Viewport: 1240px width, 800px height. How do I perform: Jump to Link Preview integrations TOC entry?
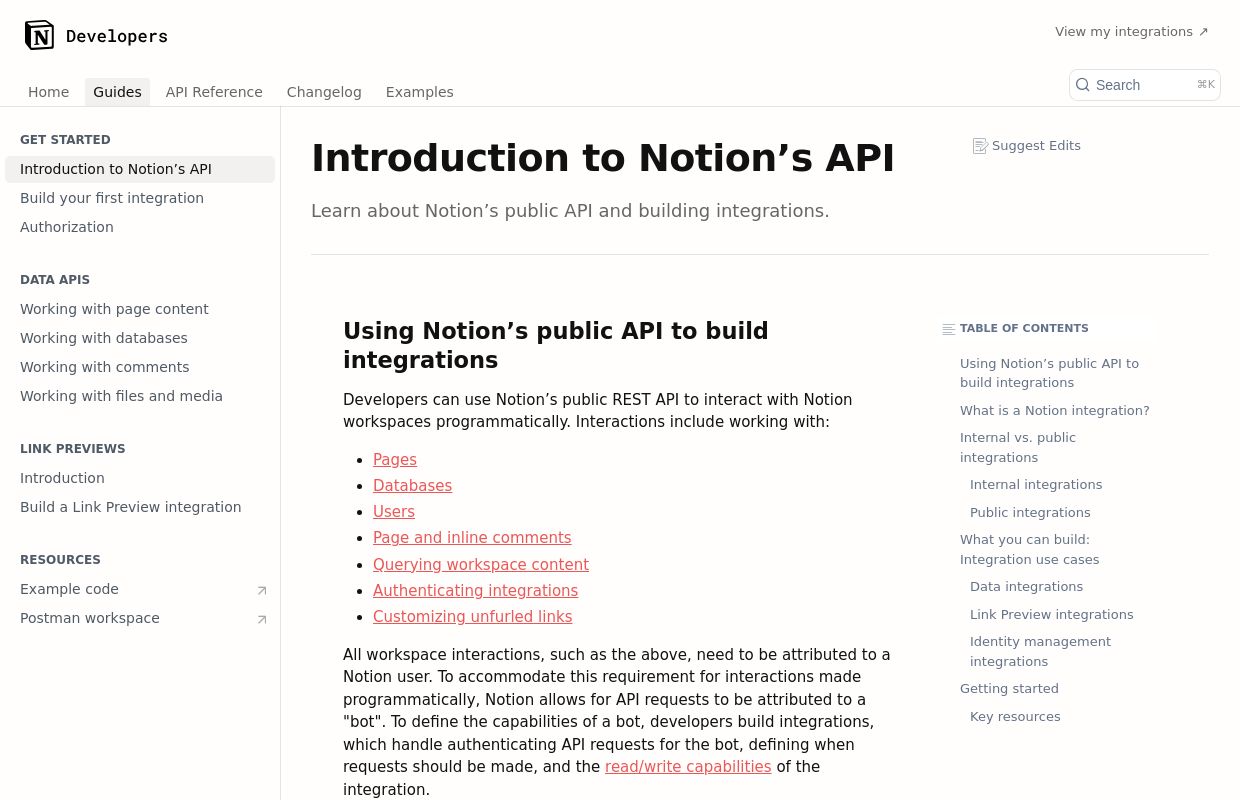(x=1052, y=615)
